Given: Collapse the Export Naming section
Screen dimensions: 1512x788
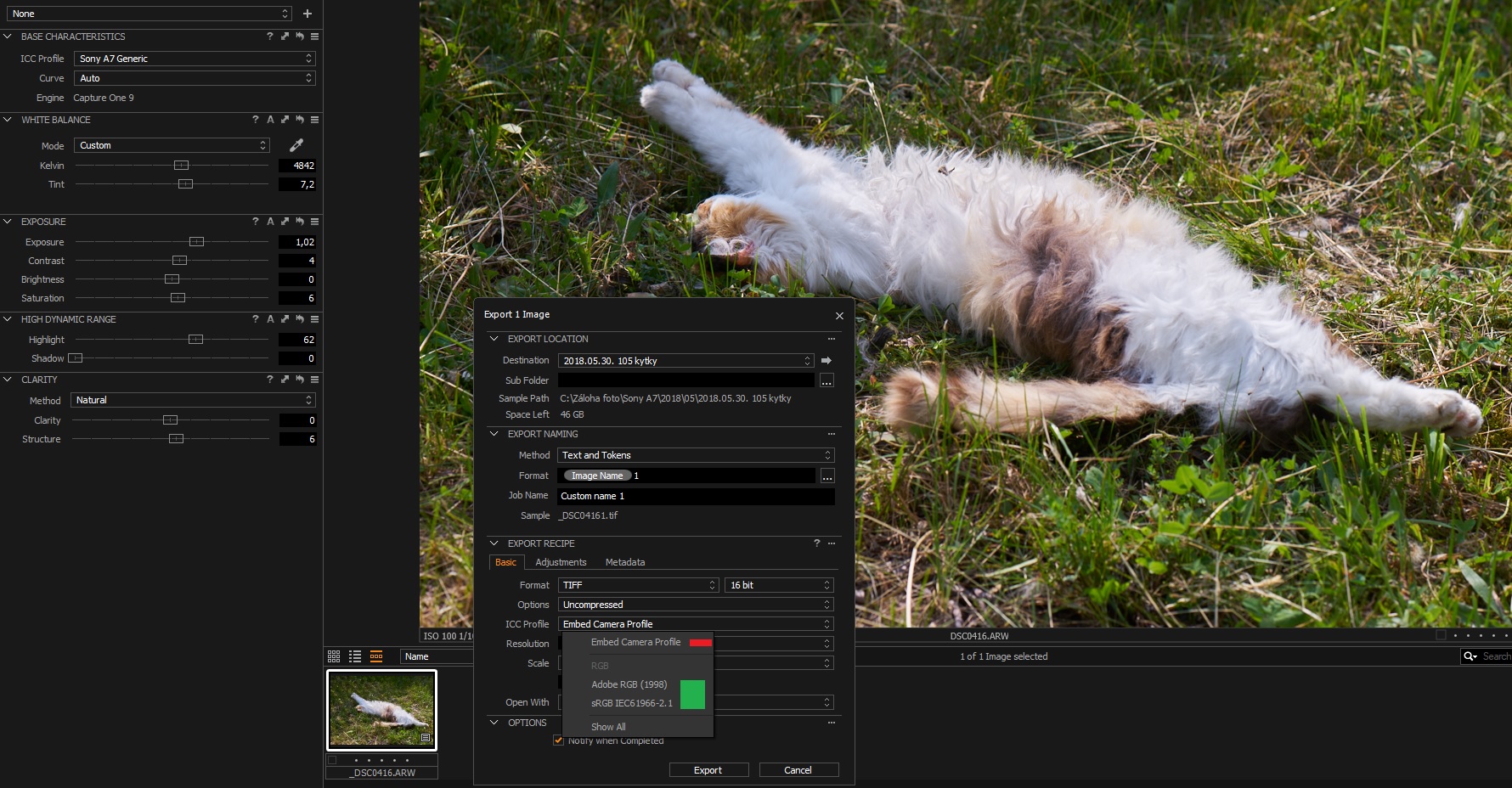Looking at the screenshot, I should (494, 434).
